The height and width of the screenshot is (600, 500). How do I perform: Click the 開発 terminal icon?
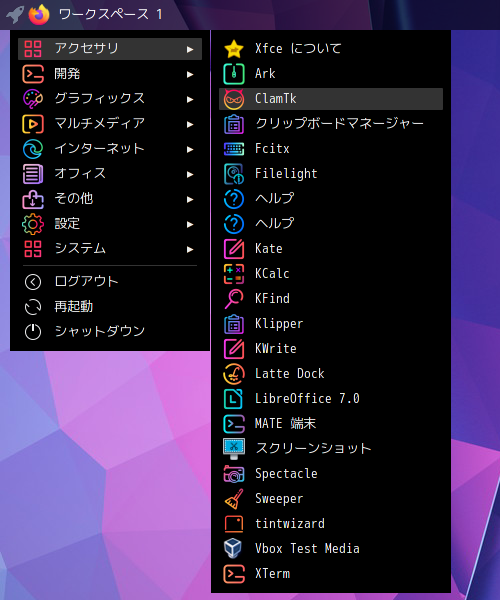coord(33,74)
